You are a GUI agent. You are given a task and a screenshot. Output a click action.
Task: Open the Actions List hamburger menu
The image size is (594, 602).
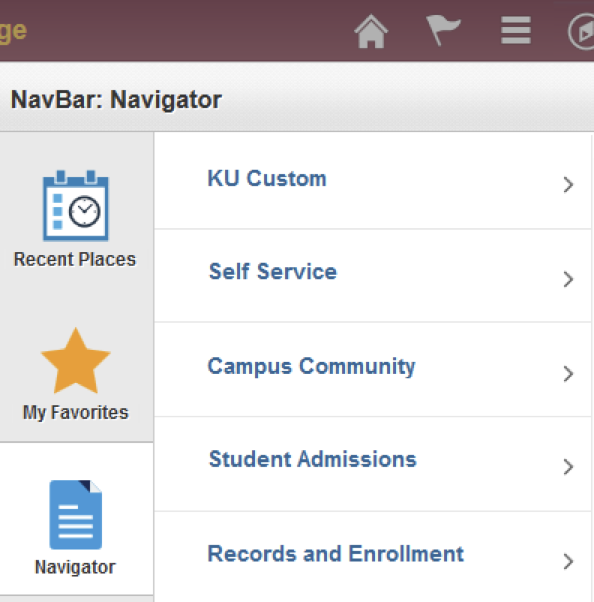point(516,30)
